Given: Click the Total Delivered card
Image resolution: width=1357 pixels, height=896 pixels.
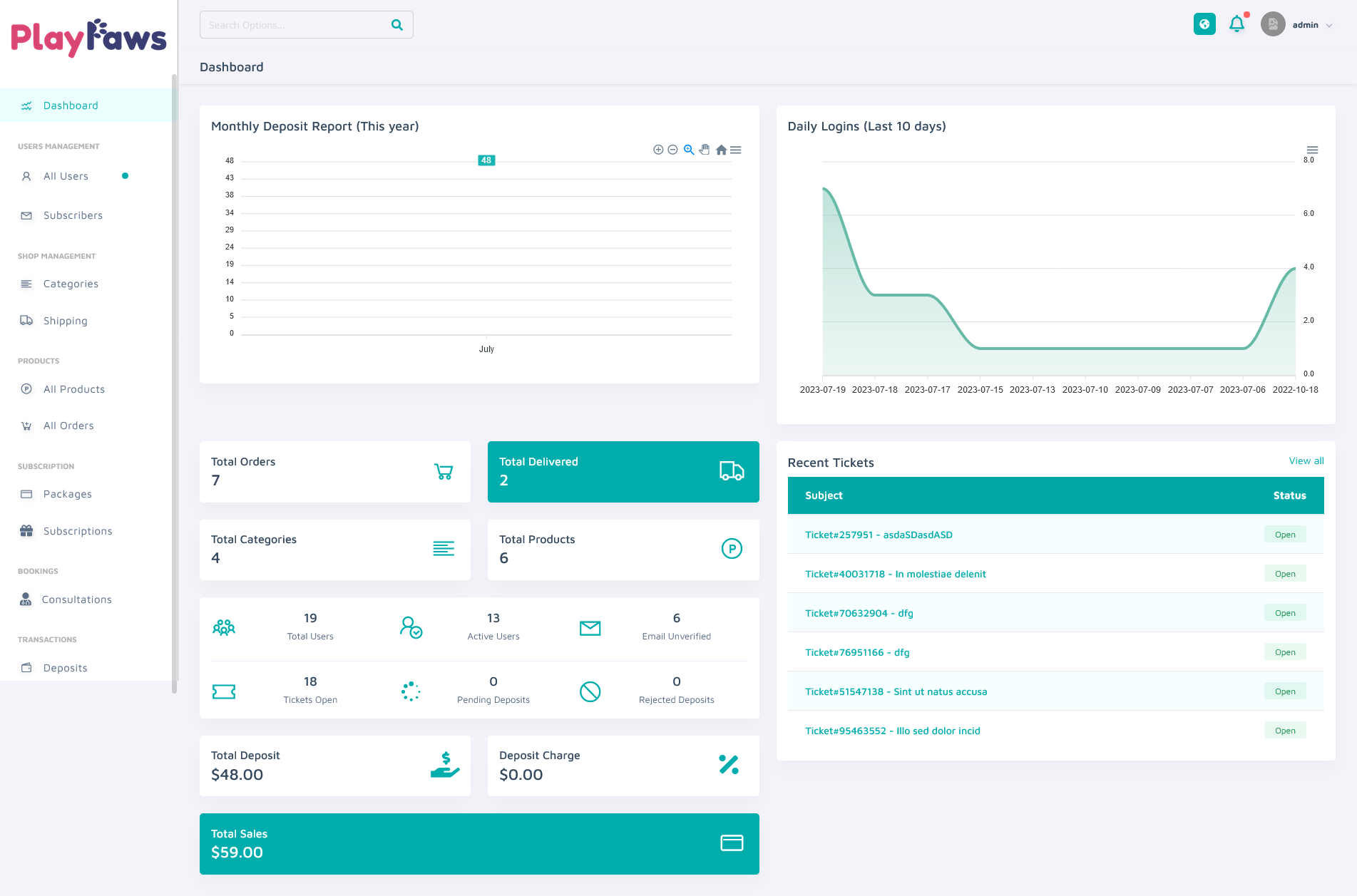Looking at the screenshot, I should point(623,472).
